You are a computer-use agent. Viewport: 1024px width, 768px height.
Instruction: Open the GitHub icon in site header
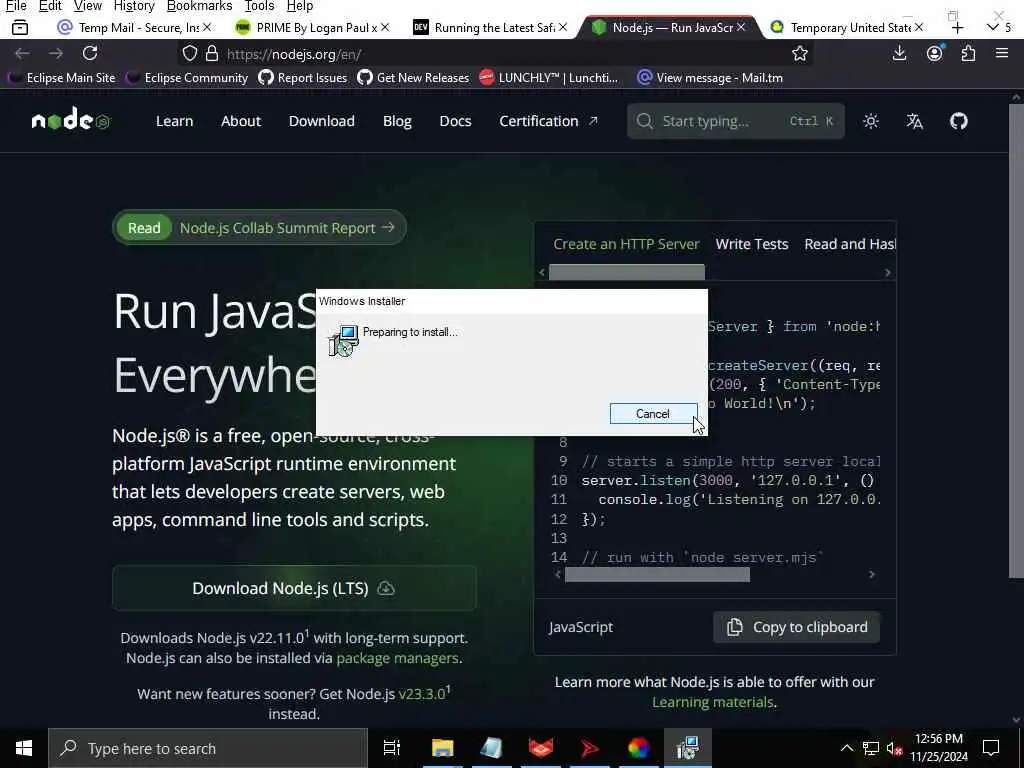coord(958,121)
